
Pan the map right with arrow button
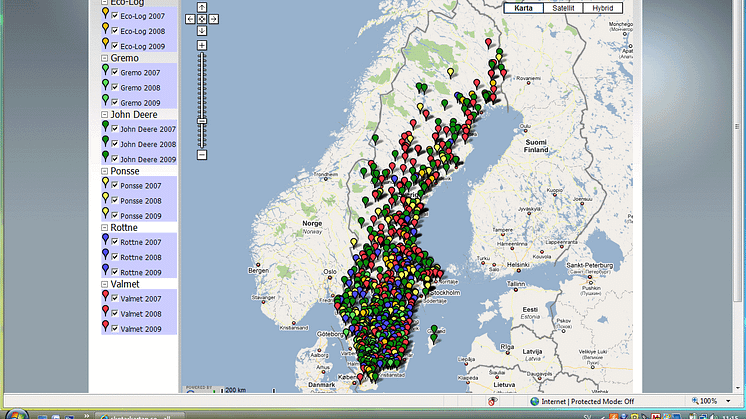(215, 18)
